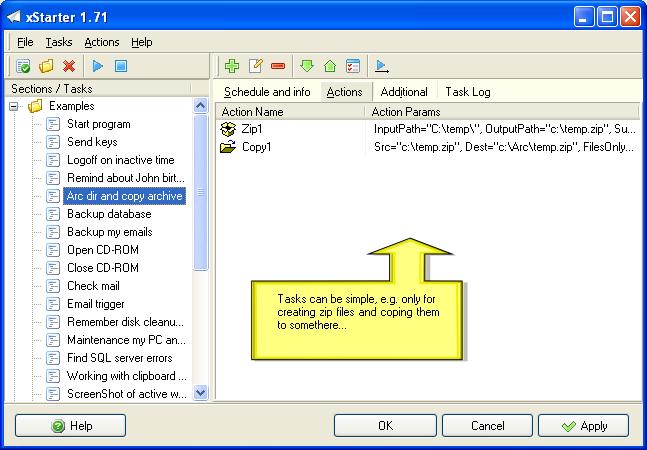Click the new section folder icon
The image size is (647, 450).
46,66
